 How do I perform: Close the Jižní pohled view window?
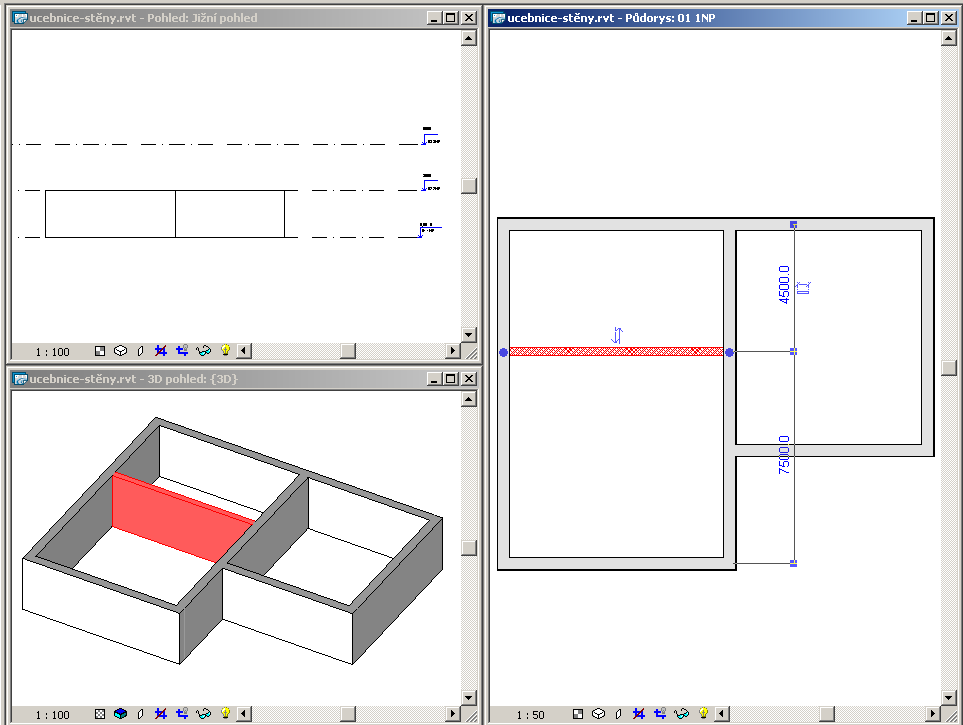469,18
